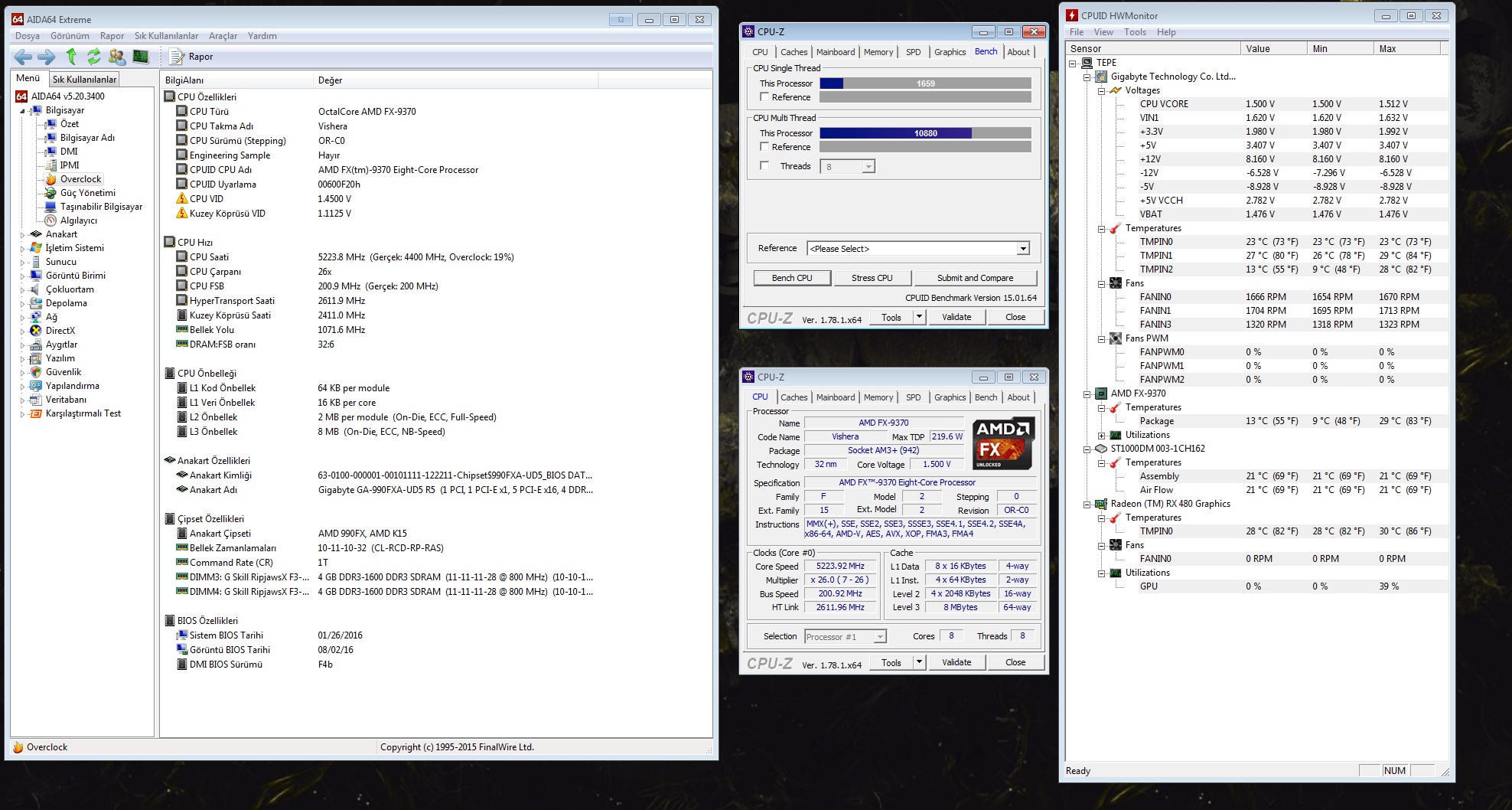Check the Threads checkbox in CPU-Z Bench

click(x=764, y=166)
